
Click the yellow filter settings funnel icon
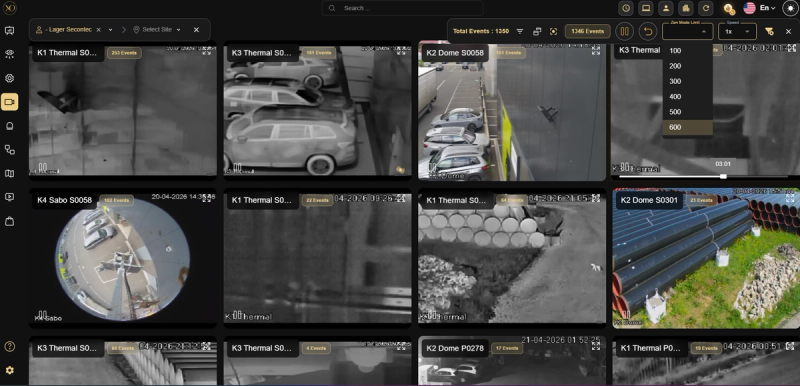pos(769,32)
